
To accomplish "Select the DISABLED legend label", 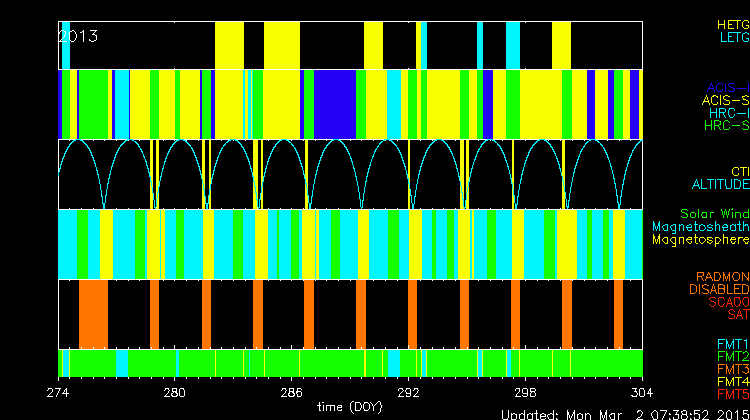I will pyautogui.click(x=718, y=289).
